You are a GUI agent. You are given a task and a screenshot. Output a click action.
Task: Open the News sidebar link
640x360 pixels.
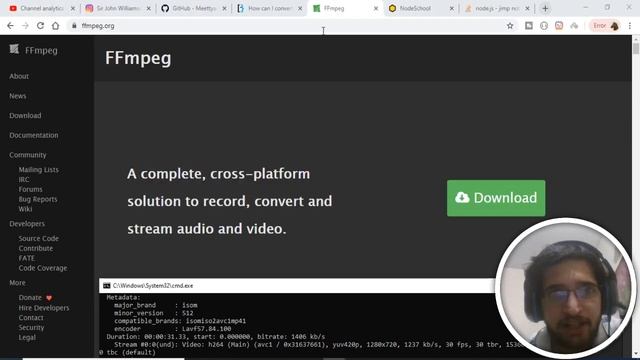pyautogui.click(x=18, y=96)
